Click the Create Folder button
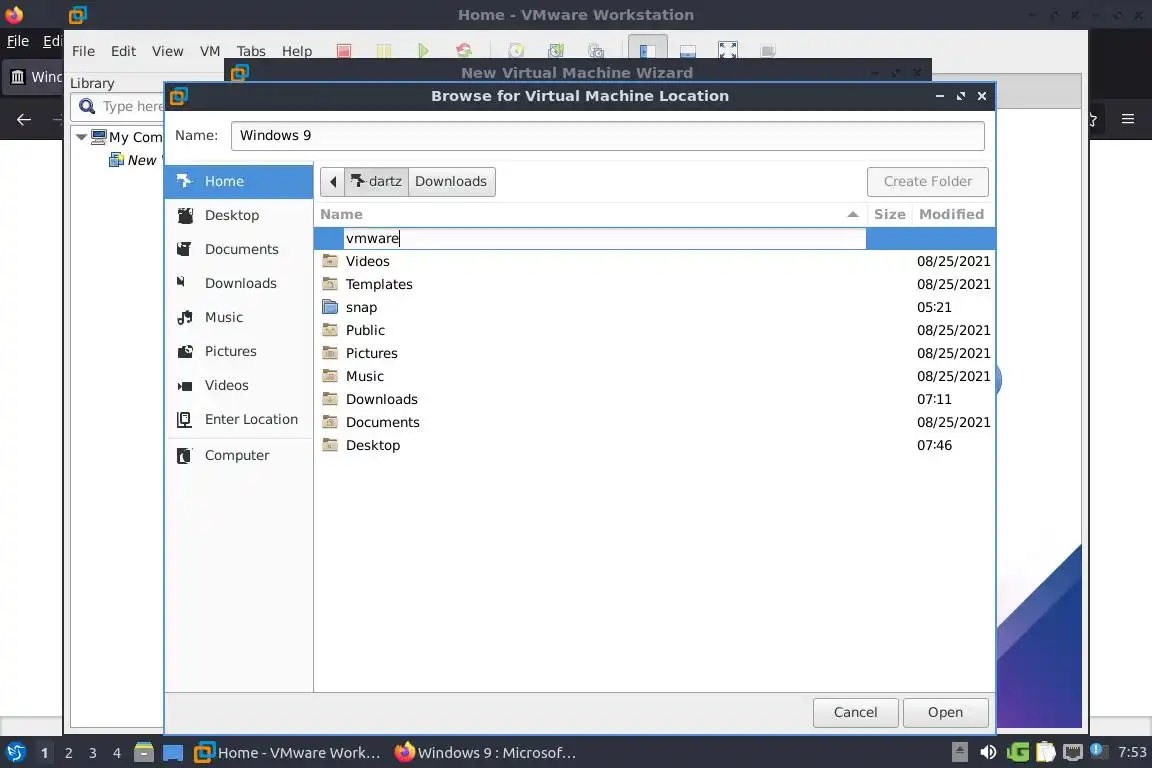 (x=927, y=182)
